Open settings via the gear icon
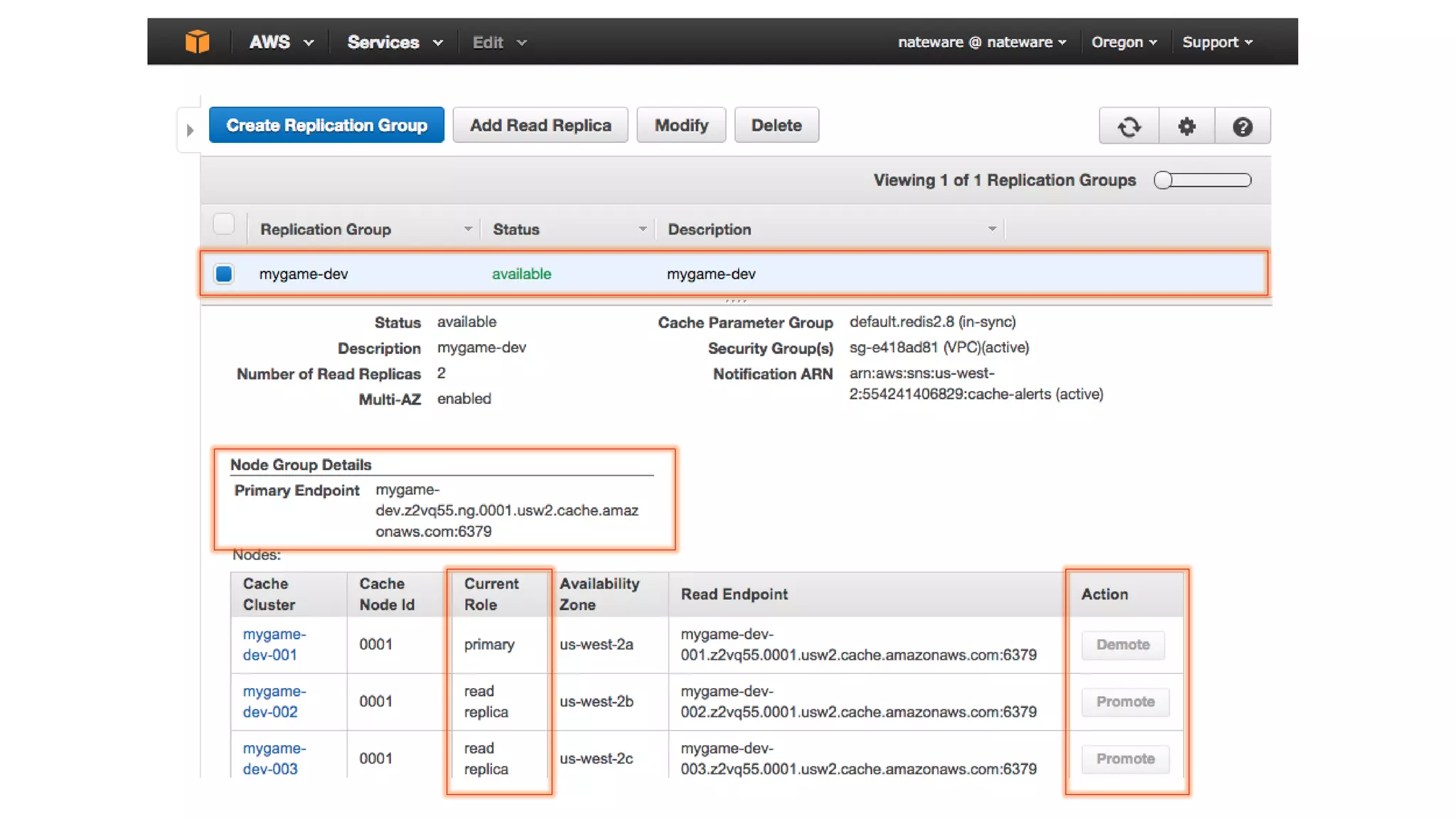This screenshot has width=1456, height=819. [x=1186, y=127]
